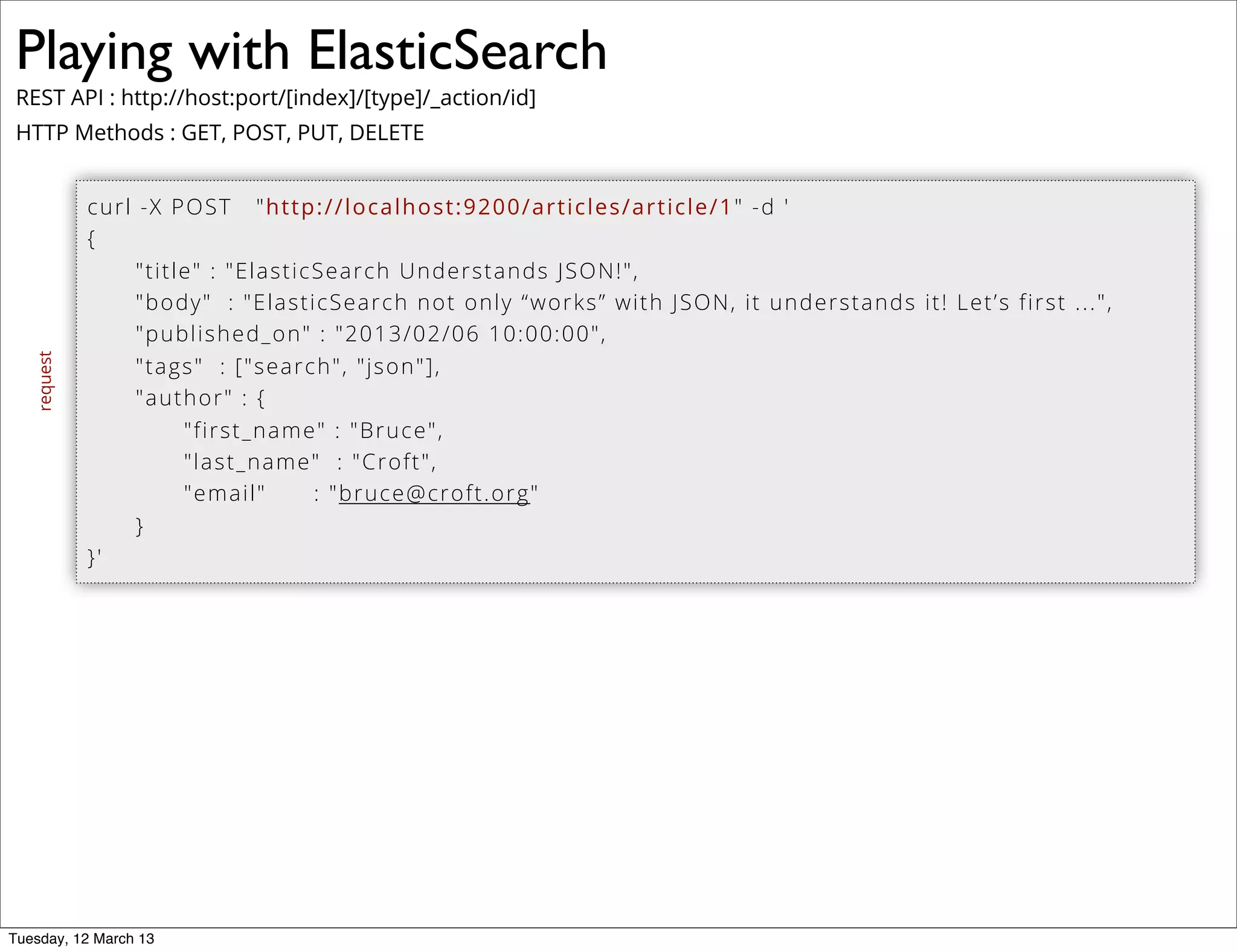Select the REST API URL pattern line

tap(276, 97)
